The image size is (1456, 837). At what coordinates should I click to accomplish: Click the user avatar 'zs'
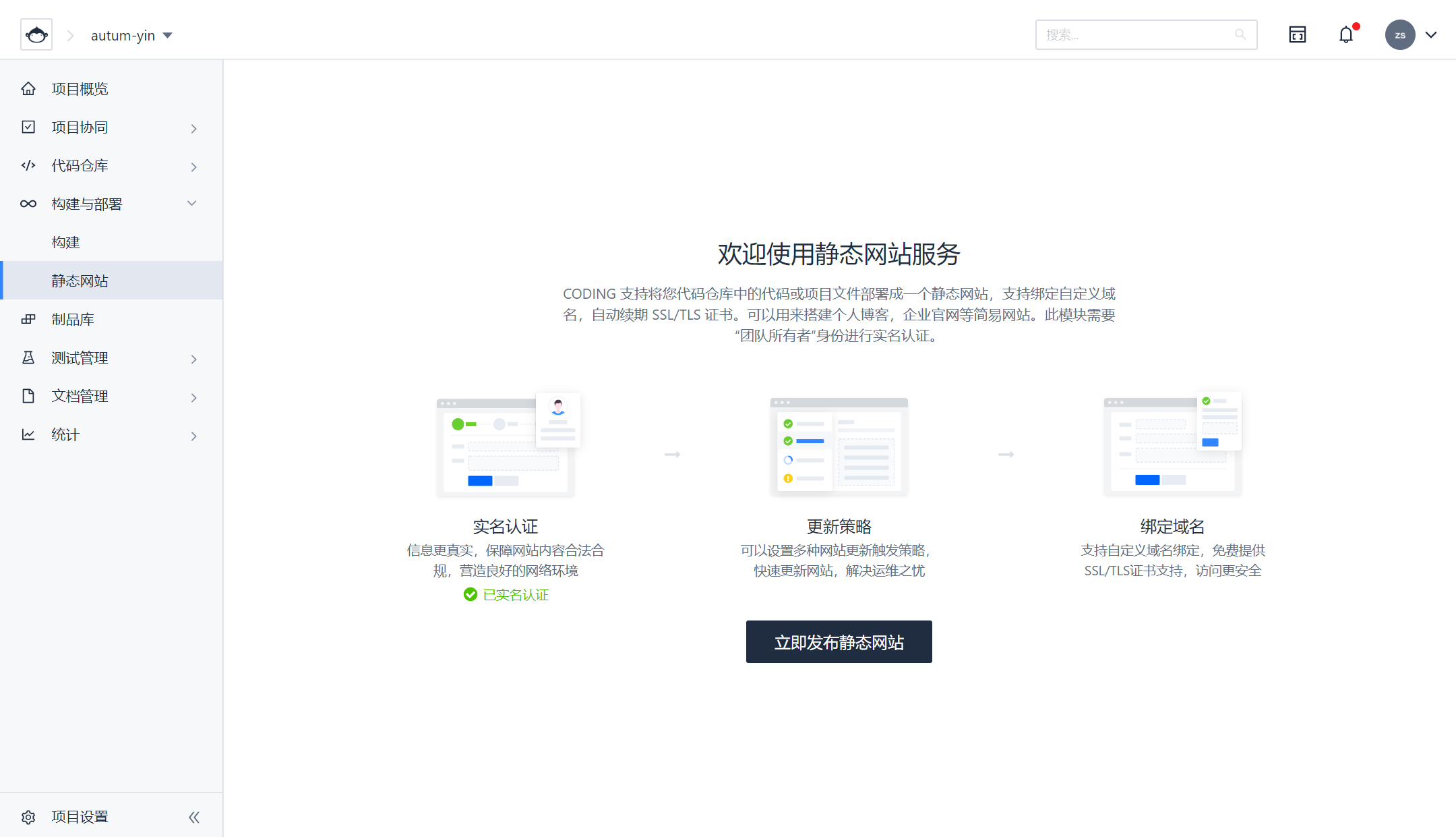[x=1399, y=35]
